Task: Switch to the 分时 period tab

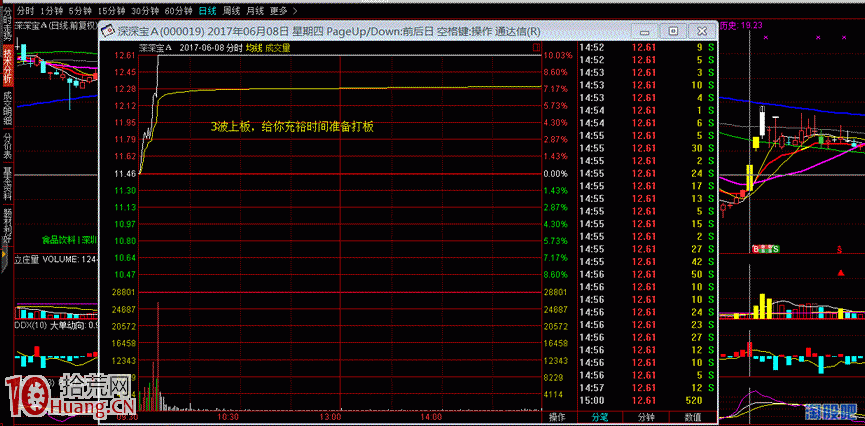Action: coord(24,10)
